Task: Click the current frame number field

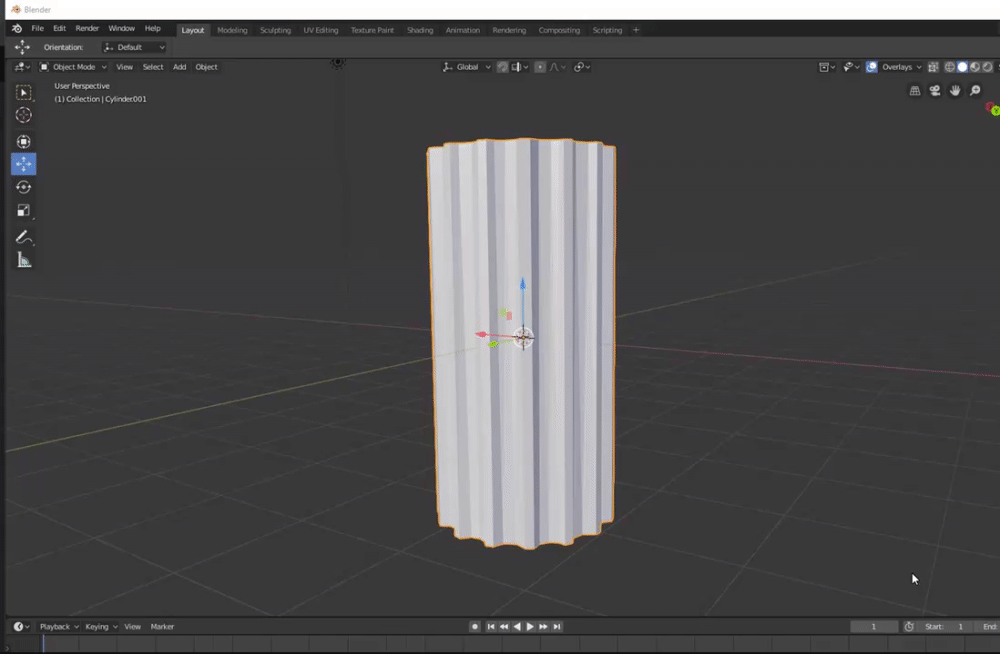Action: pos(873,627)
